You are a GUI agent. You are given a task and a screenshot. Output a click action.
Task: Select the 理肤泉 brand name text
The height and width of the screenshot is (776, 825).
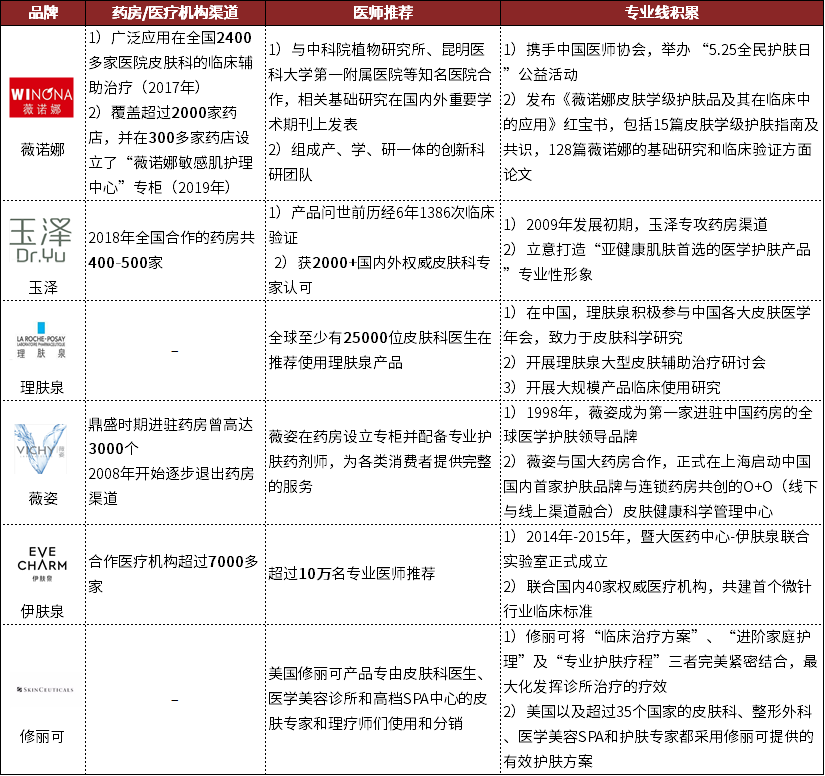tap(41, 384)
